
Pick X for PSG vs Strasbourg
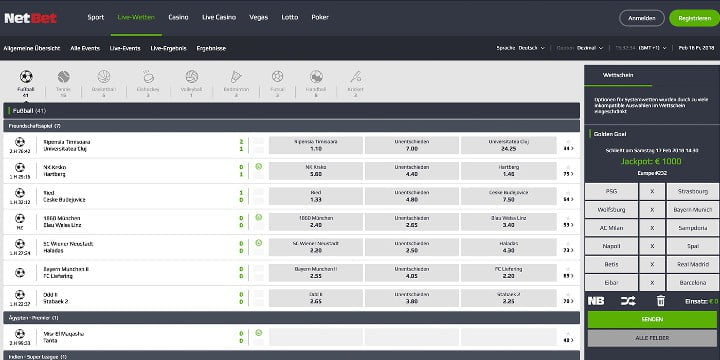[652, 191]
